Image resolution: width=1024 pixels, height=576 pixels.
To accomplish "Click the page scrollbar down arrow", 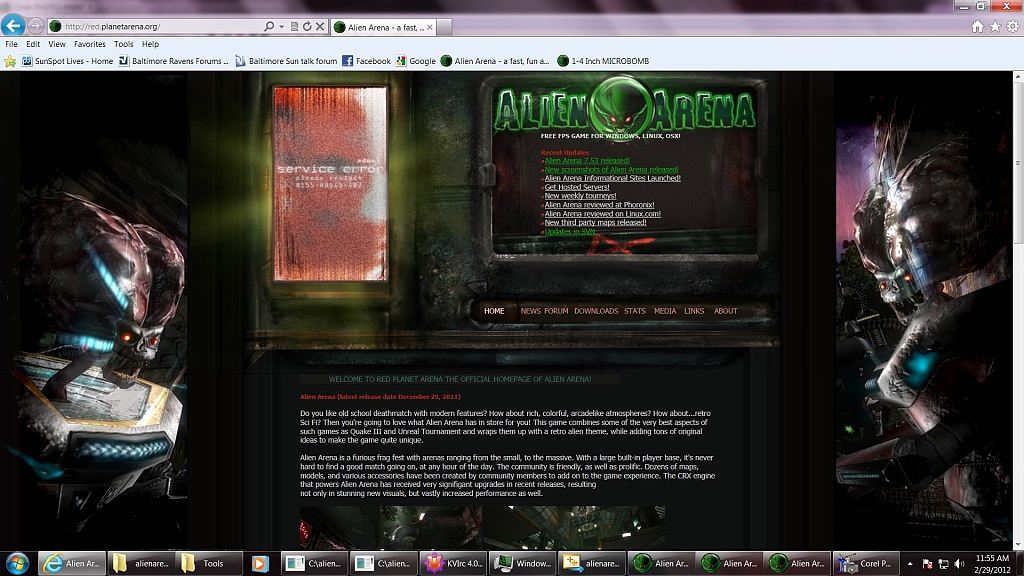I will pyautogui.click(x=1017, y=543).
